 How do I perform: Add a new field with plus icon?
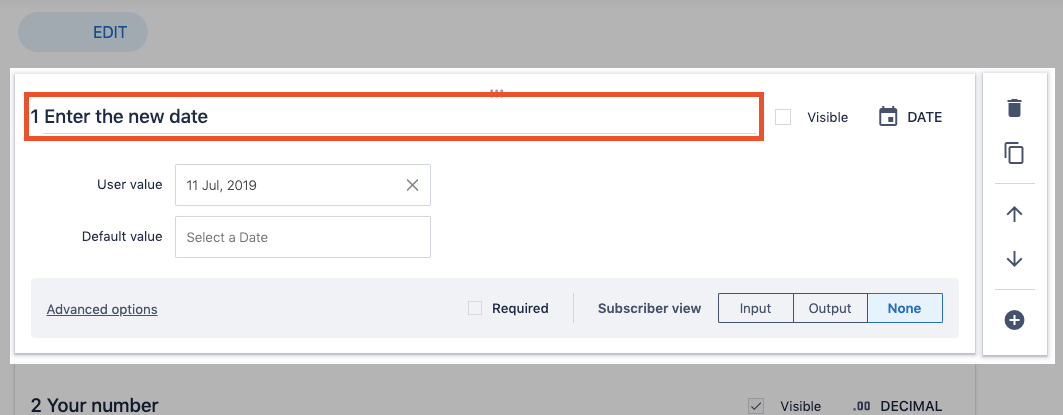pos(1014,320)
